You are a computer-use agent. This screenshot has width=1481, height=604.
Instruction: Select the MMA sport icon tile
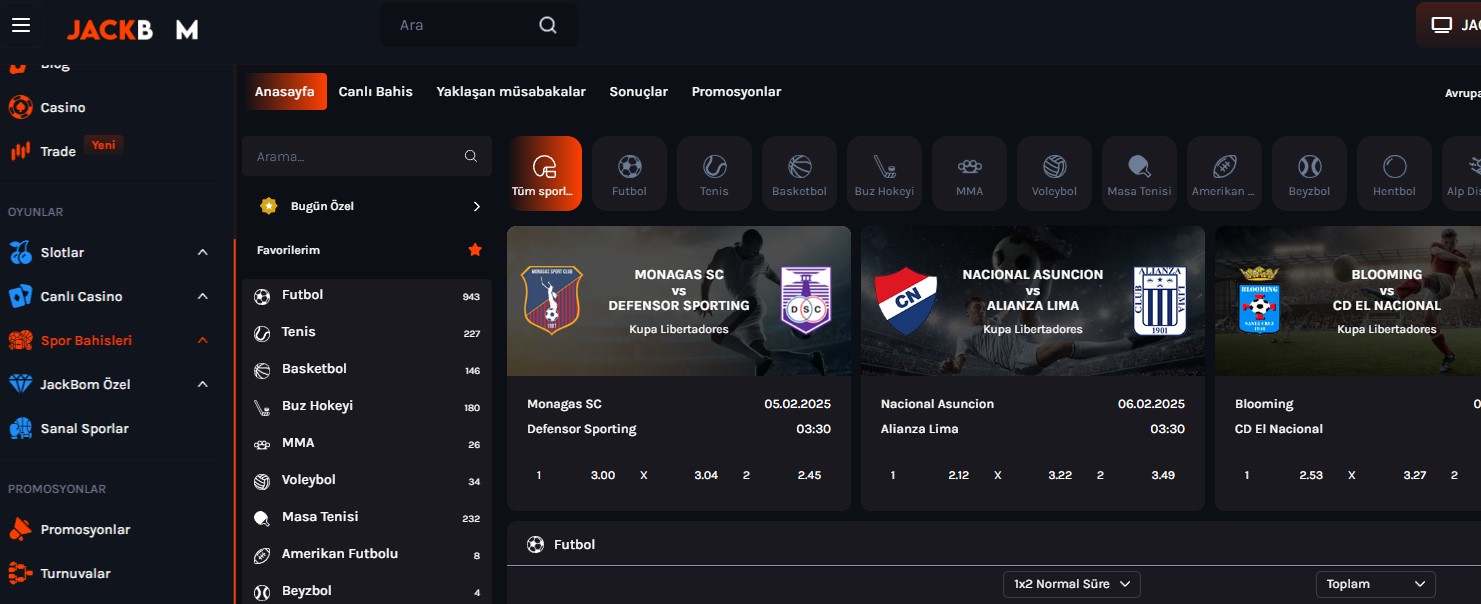(x=969, y=173)
